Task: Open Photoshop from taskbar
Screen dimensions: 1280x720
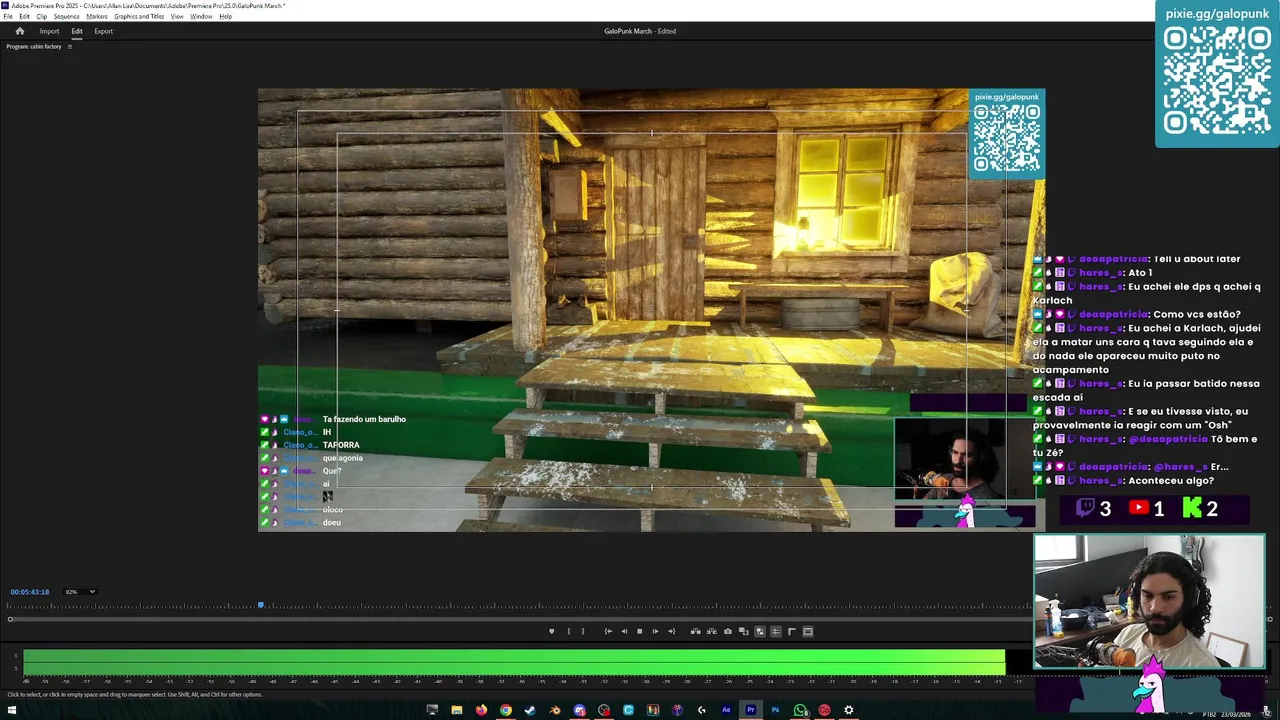Action: (x=775, y=710)
